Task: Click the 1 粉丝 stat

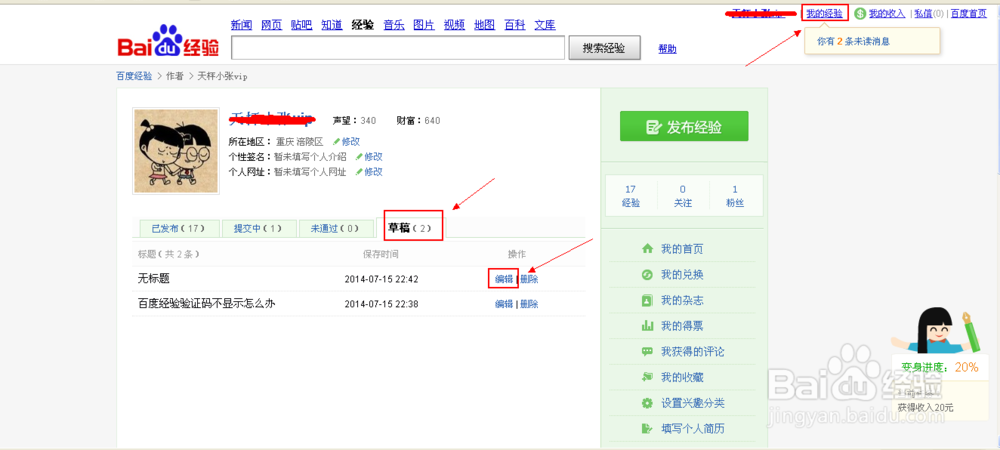Action: pos(735,196)
